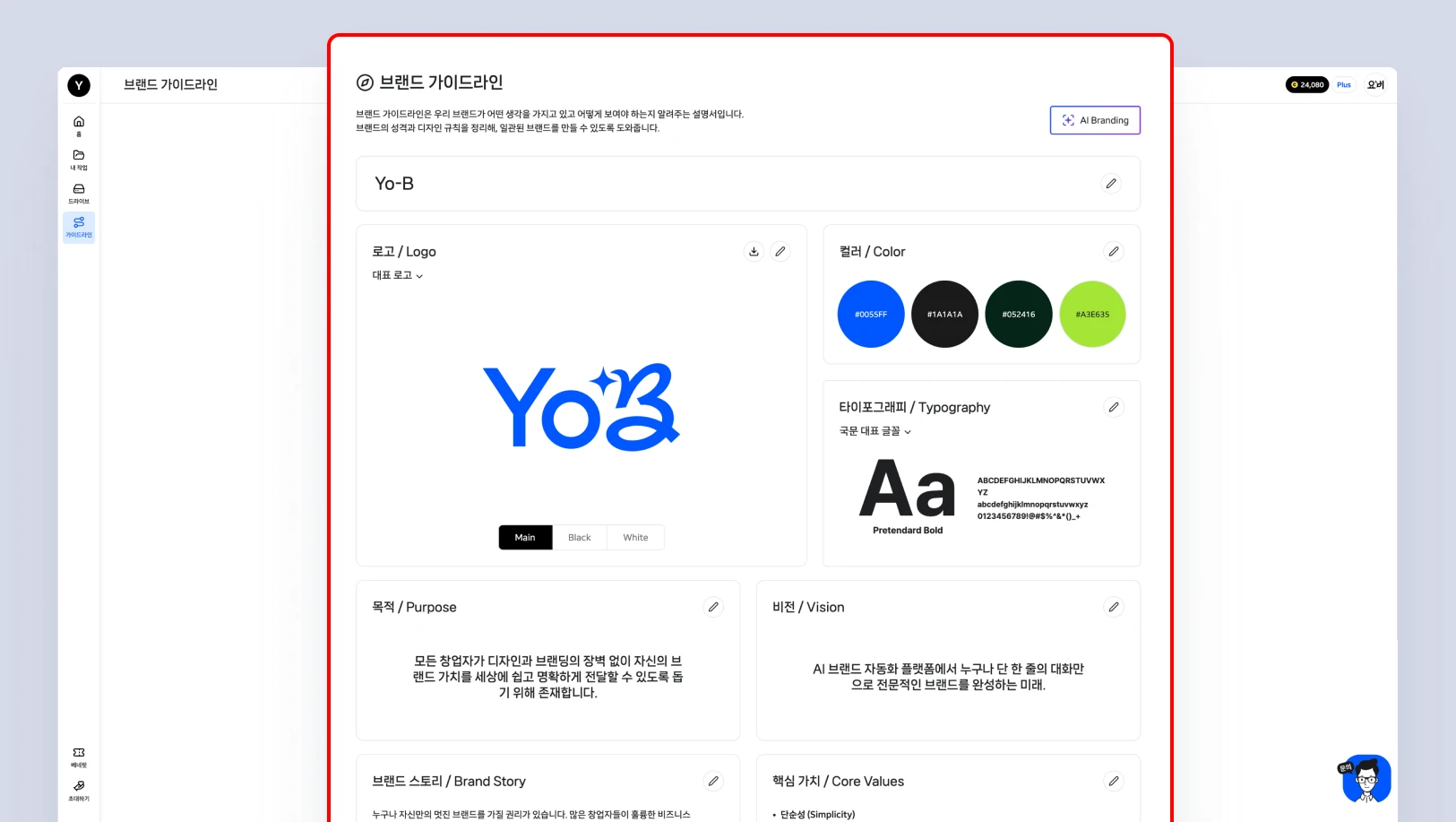Click the black Y workspace logo
The image size is (1456, 822).
click(79, 85)
